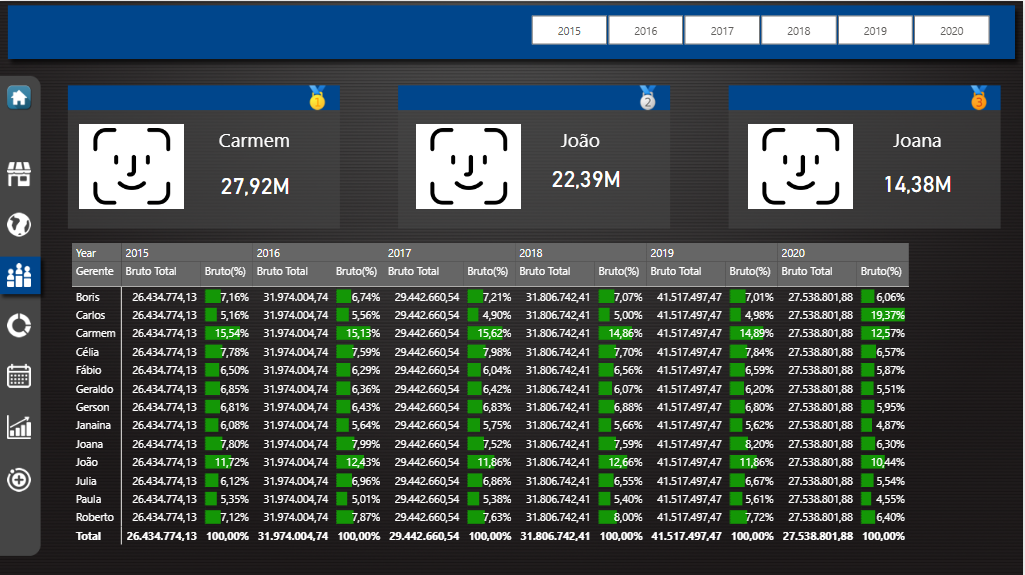
Task: Open the store page icon
Action: coord(19,175)
